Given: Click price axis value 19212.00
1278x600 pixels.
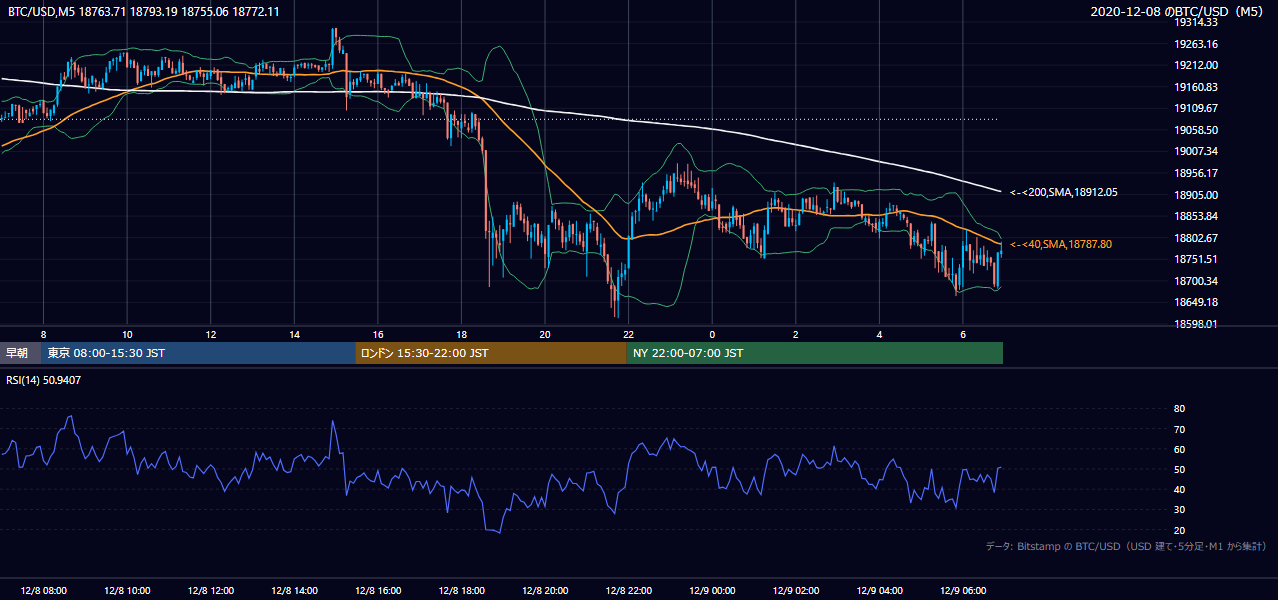Looking at the screenshot, I should coord(1196,65).
